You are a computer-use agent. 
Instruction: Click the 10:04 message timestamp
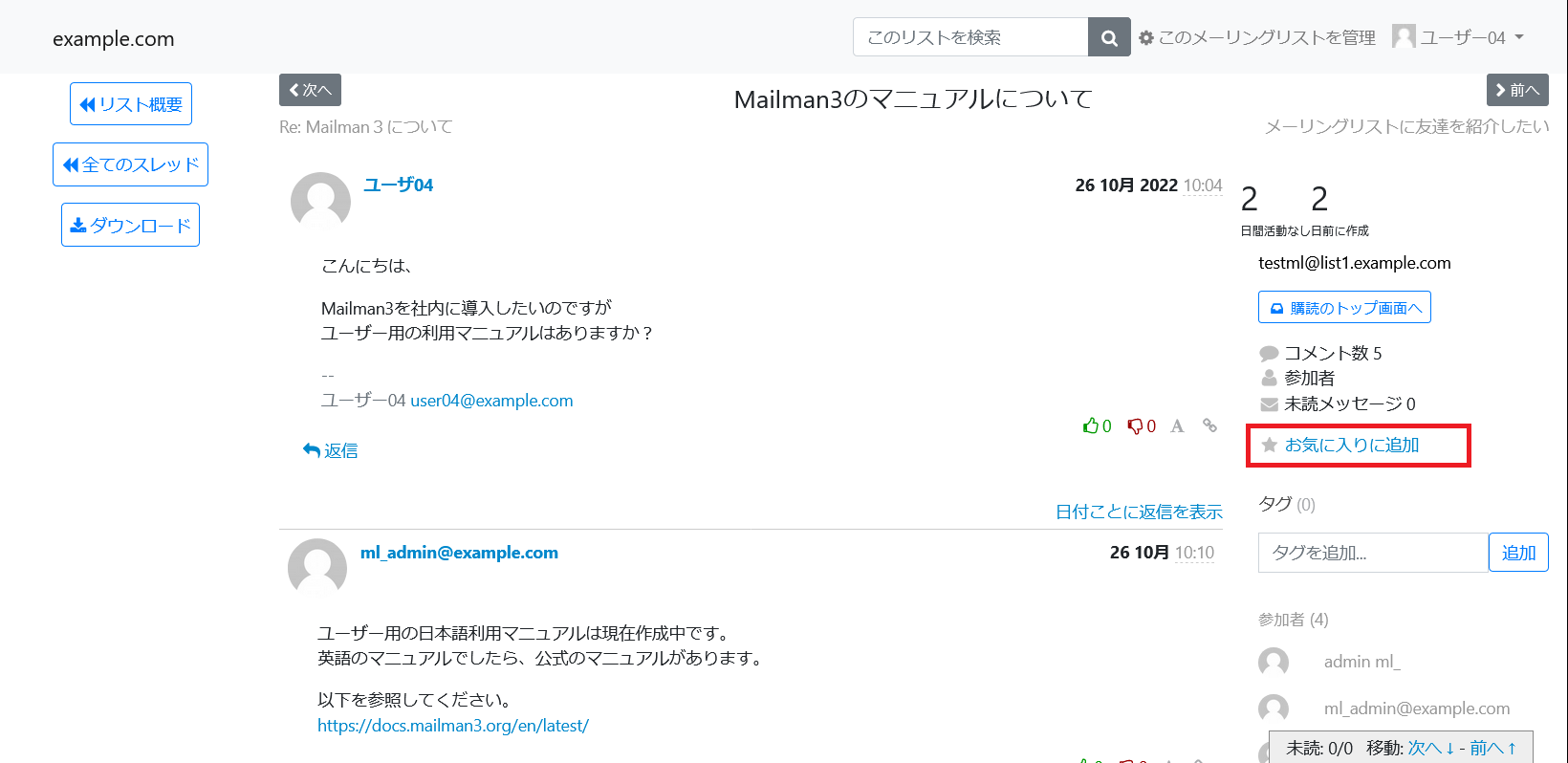(1203, 185)
